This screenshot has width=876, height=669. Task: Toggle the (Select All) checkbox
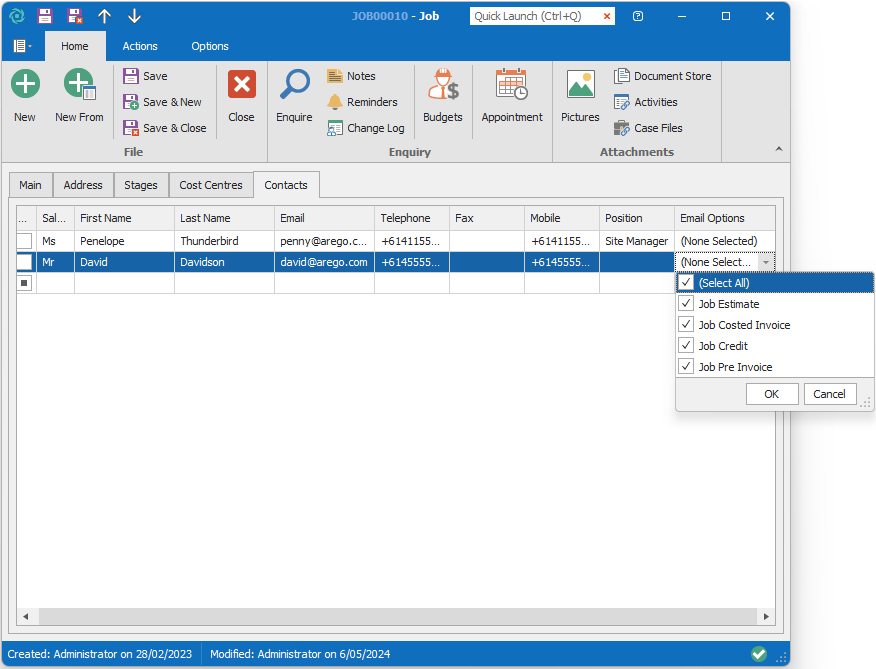[686, 283]
